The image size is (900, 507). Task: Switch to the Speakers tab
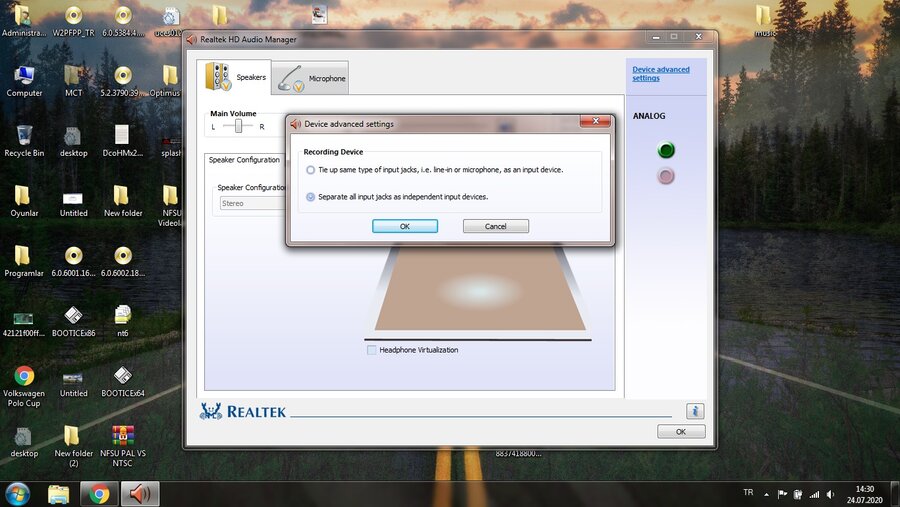(236, 77)
